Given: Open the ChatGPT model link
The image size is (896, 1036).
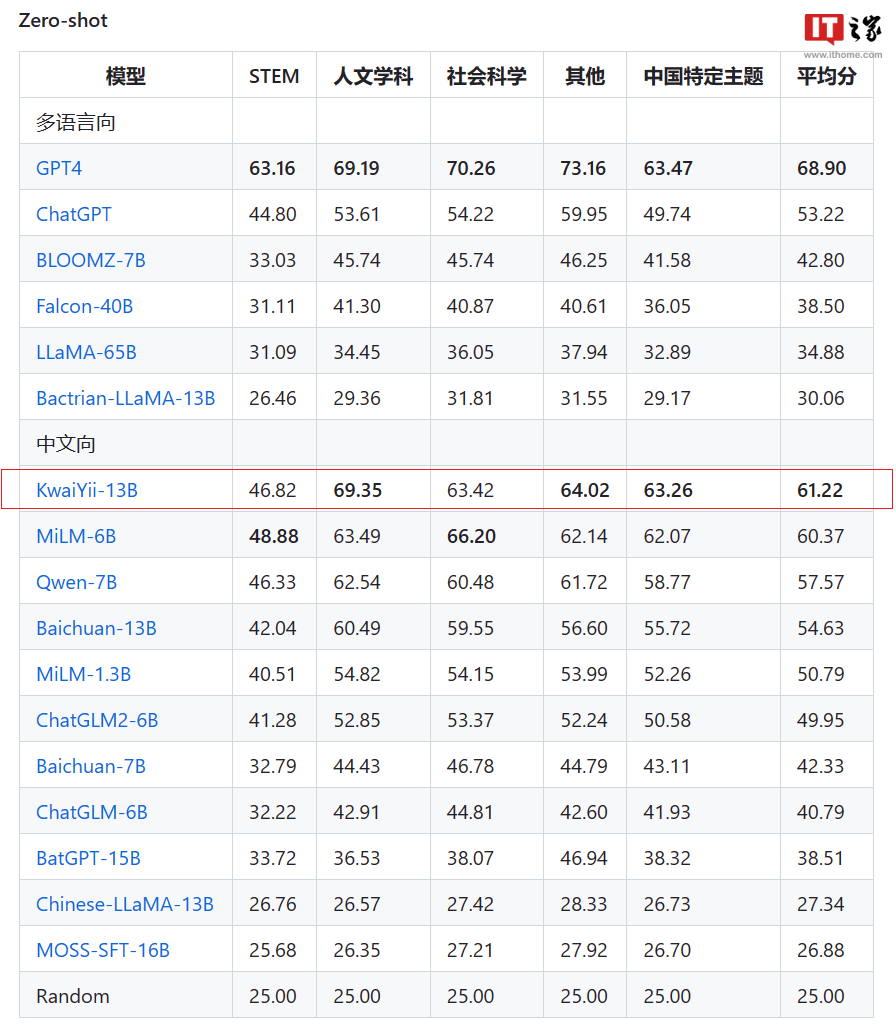Looking at the screenshot, I should [x=74, y=214].
